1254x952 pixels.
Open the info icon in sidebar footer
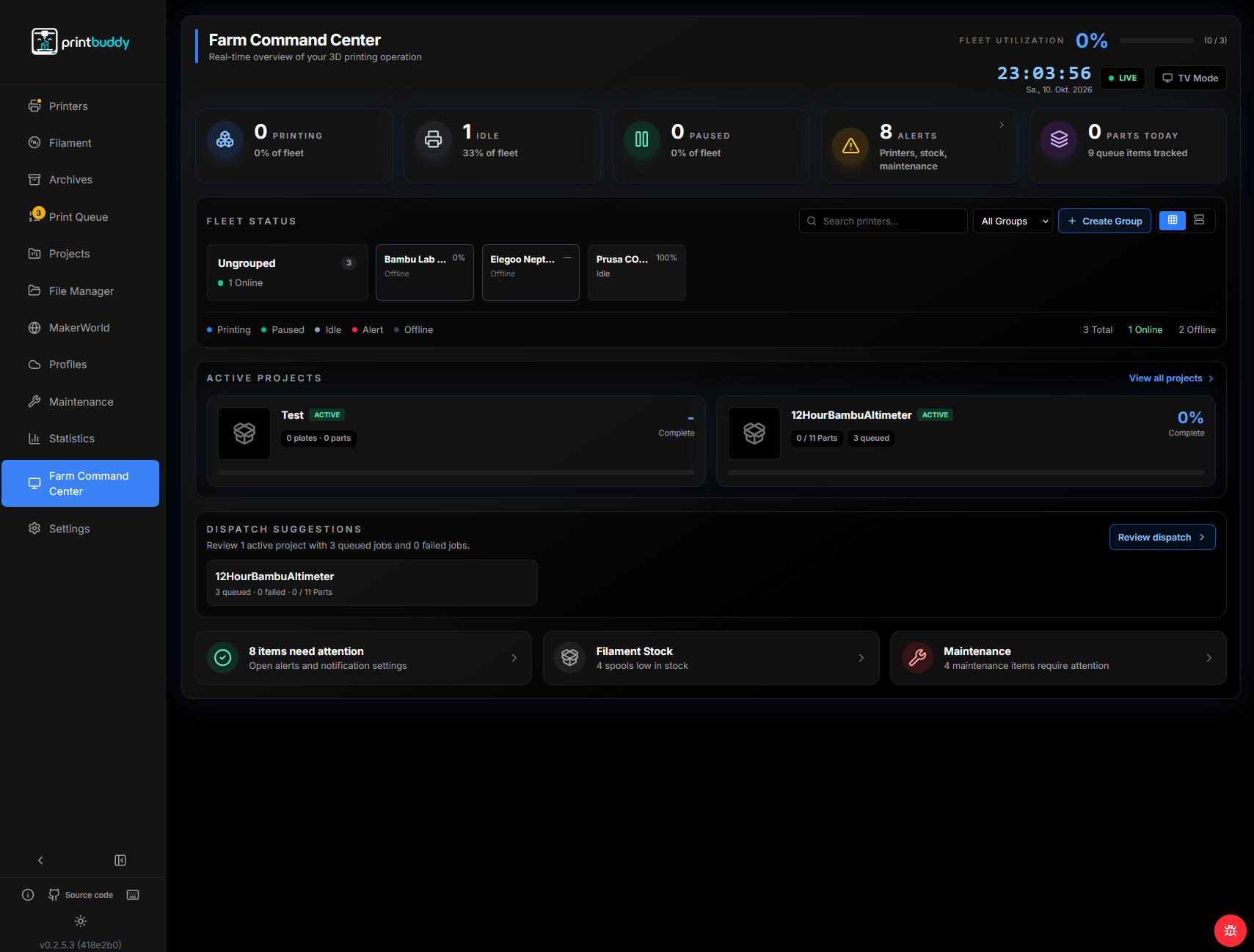pyautogui.click(x=28, y=895)
